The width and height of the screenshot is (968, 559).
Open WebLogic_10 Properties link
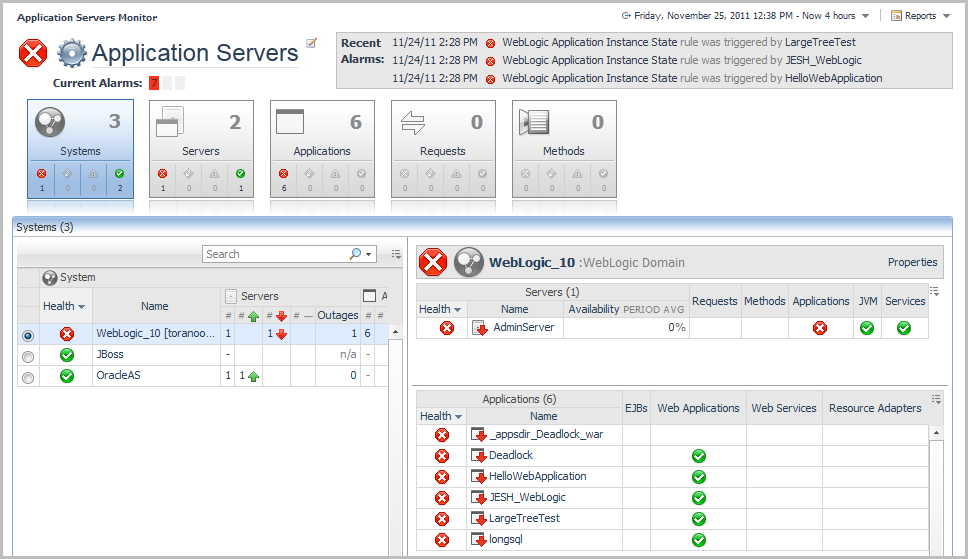[x=912, y=263]
